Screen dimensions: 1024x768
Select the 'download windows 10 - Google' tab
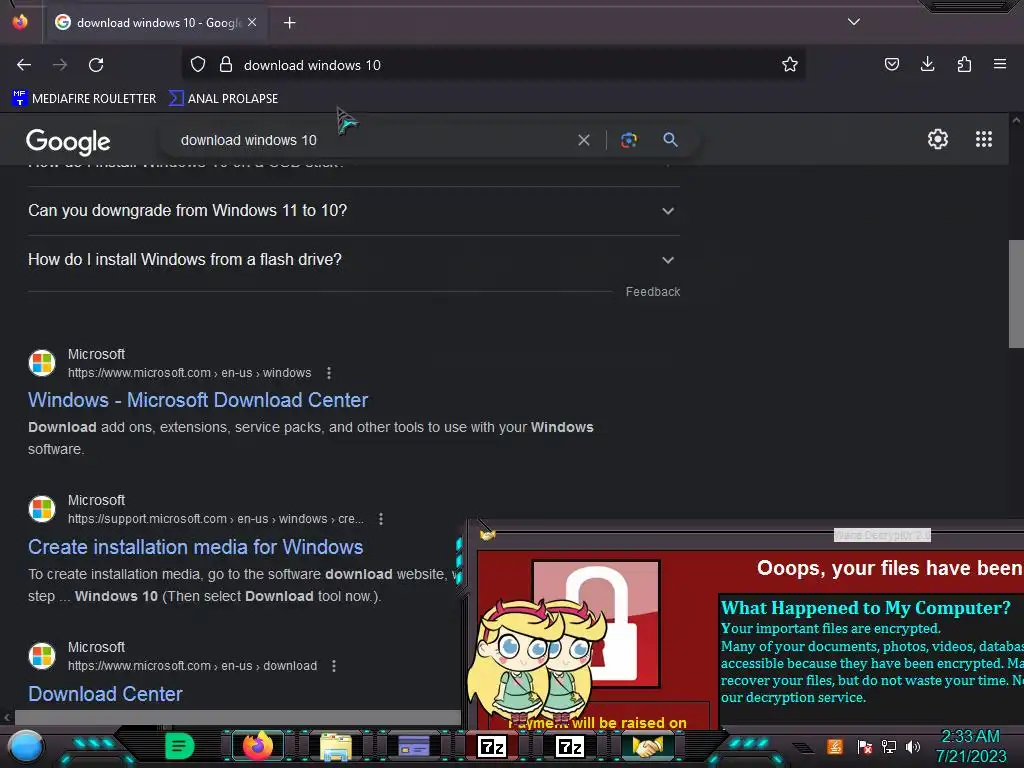(x=155, y=23)
